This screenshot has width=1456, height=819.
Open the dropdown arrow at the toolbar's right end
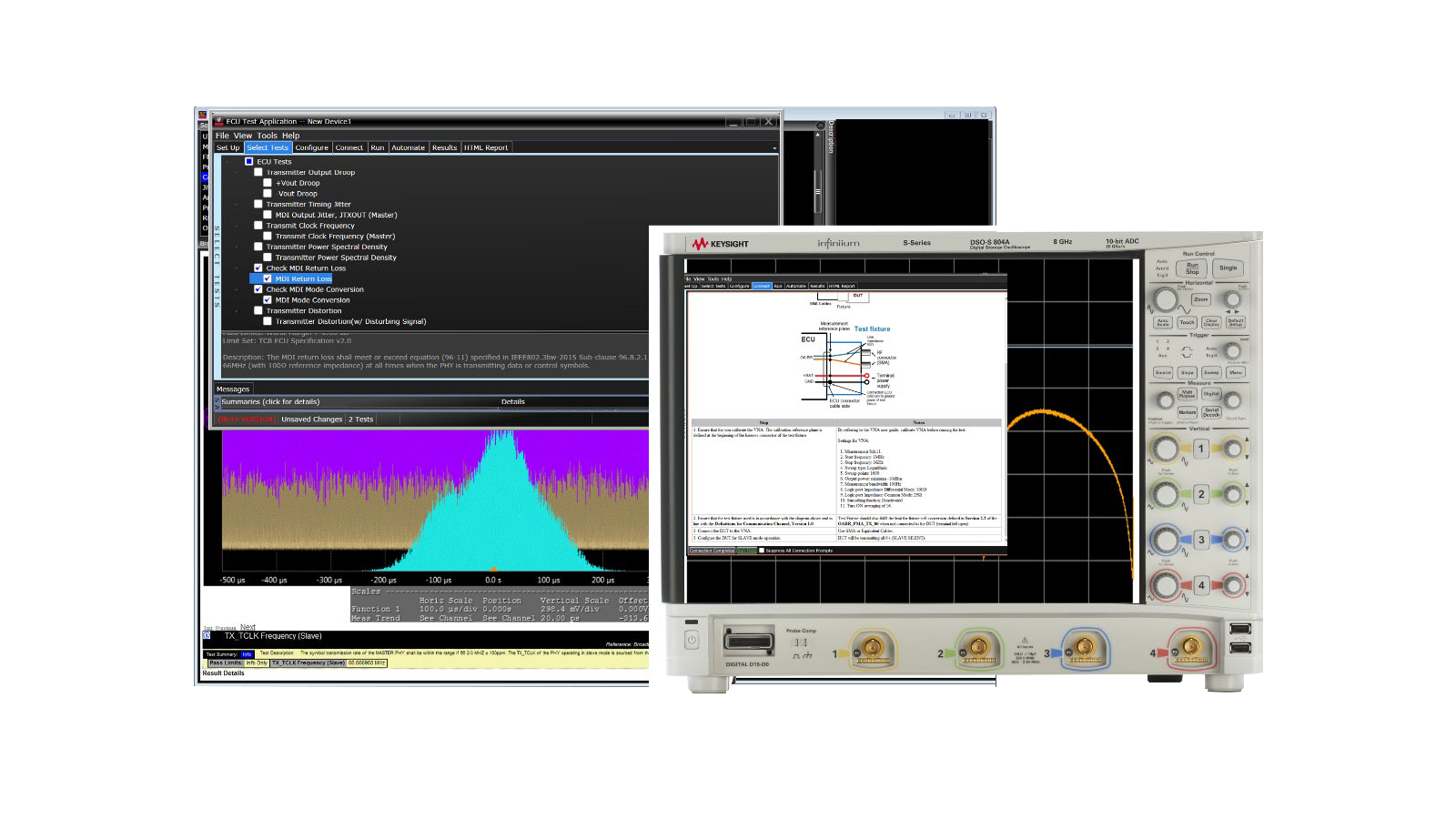coord(774,148)
